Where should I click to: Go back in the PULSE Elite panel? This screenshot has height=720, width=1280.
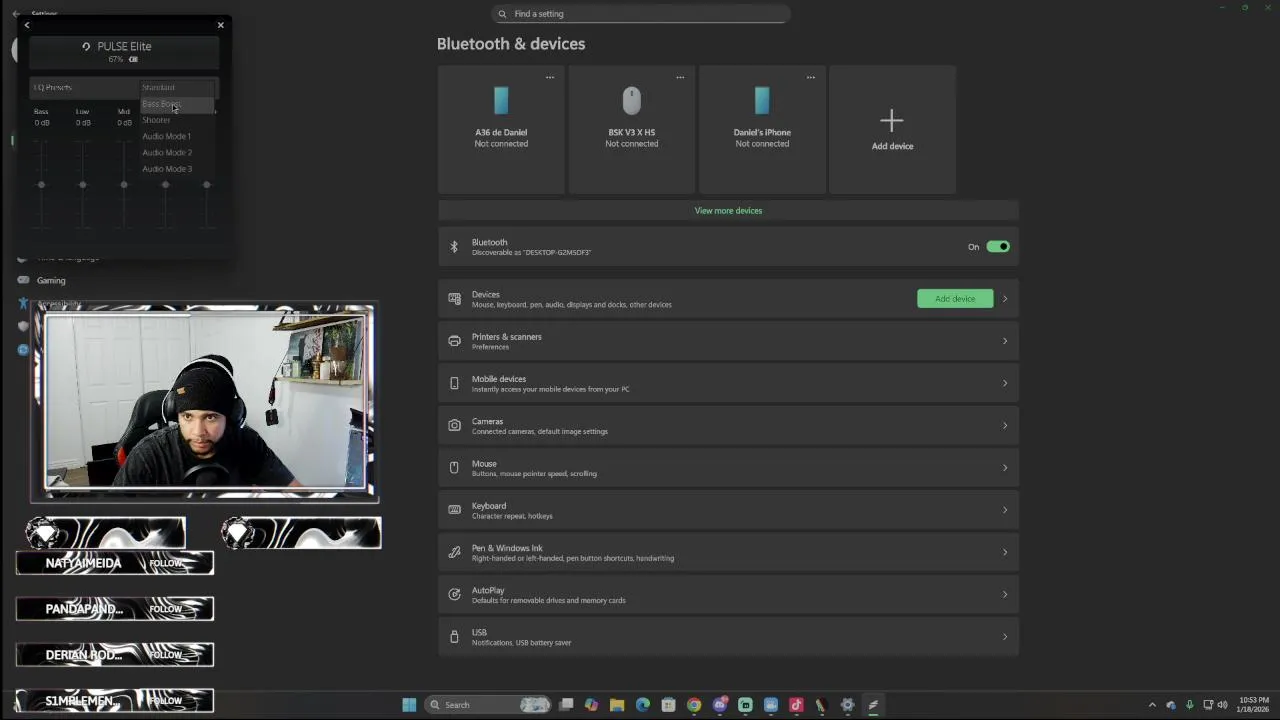click(x=27, y=25)
